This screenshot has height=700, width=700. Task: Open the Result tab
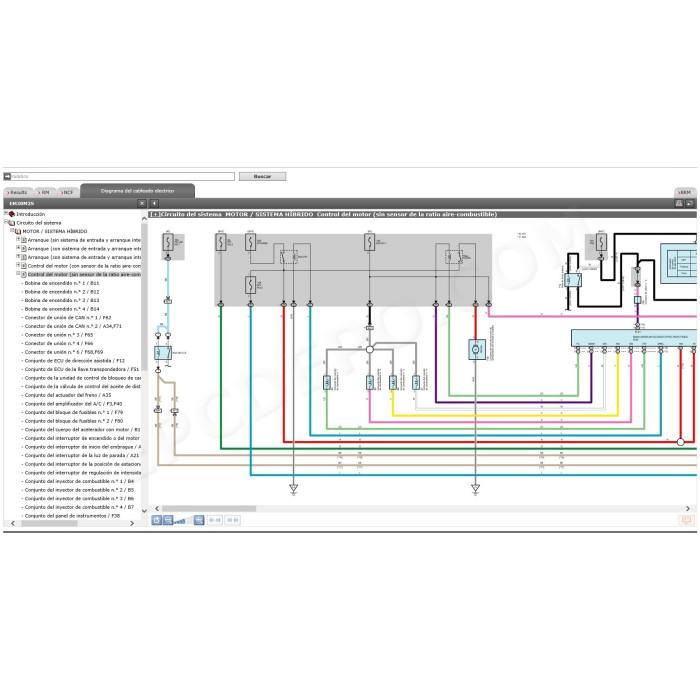[x=17, y=192]
